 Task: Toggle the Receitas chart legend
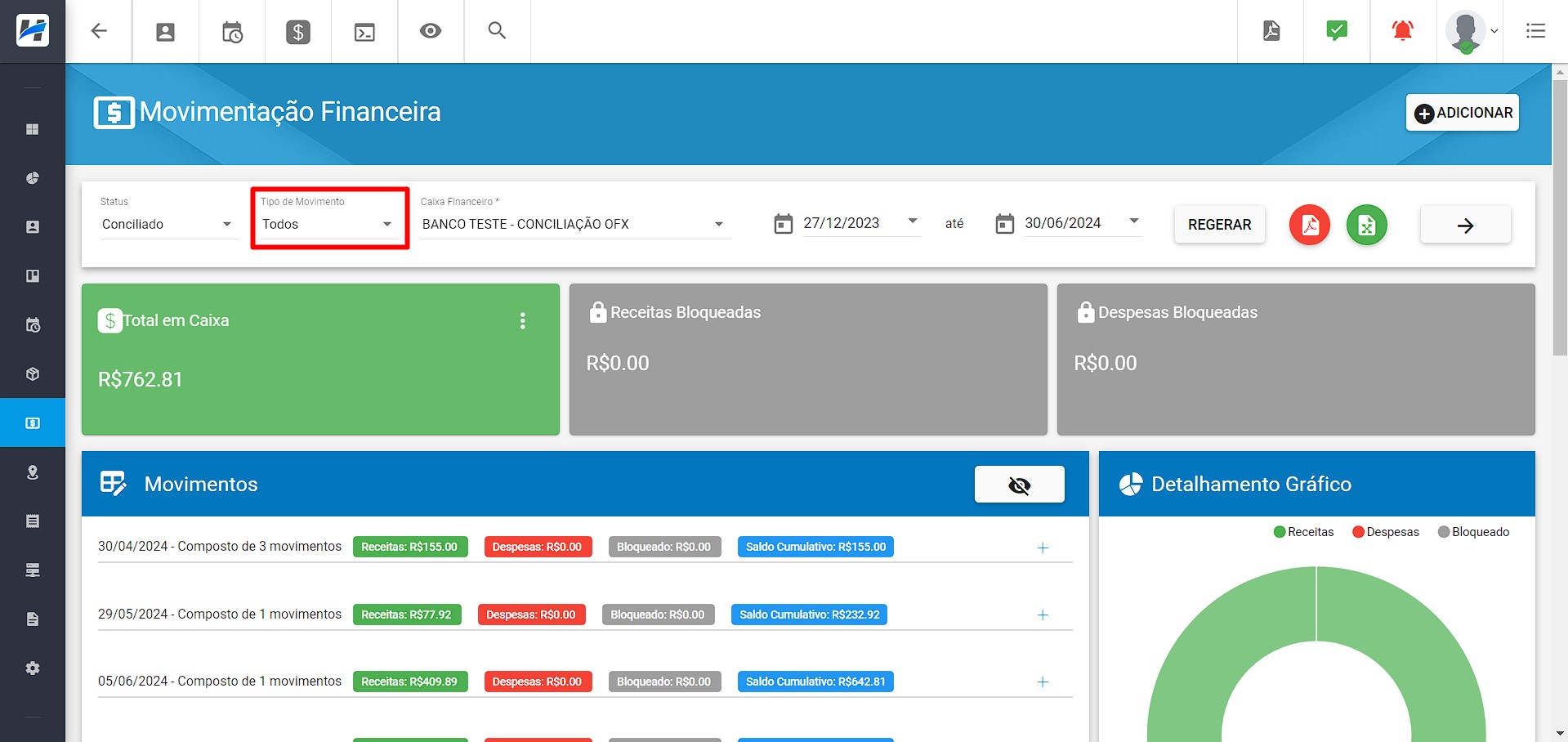(1303, 532)
